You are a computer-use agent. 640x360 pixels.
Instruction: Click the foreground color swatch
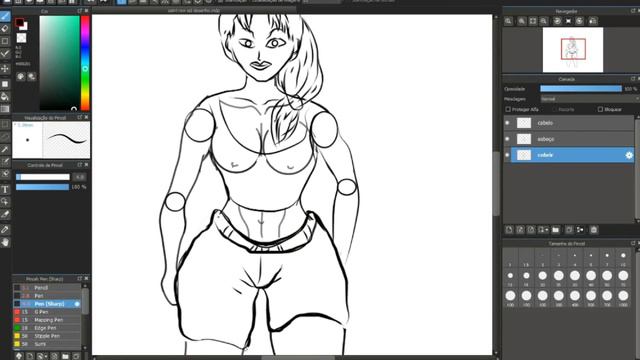19,23
